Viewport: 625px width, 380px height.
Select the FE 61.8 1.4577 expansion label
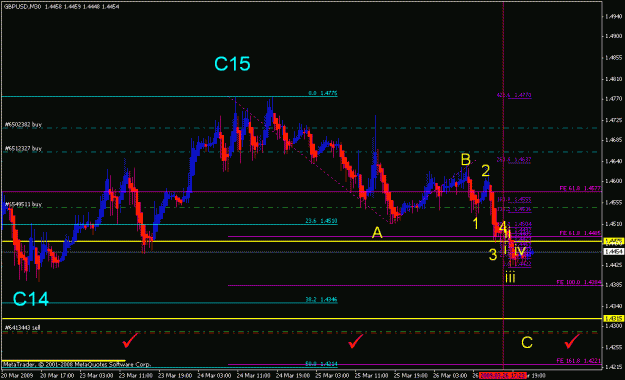point(580,188)
